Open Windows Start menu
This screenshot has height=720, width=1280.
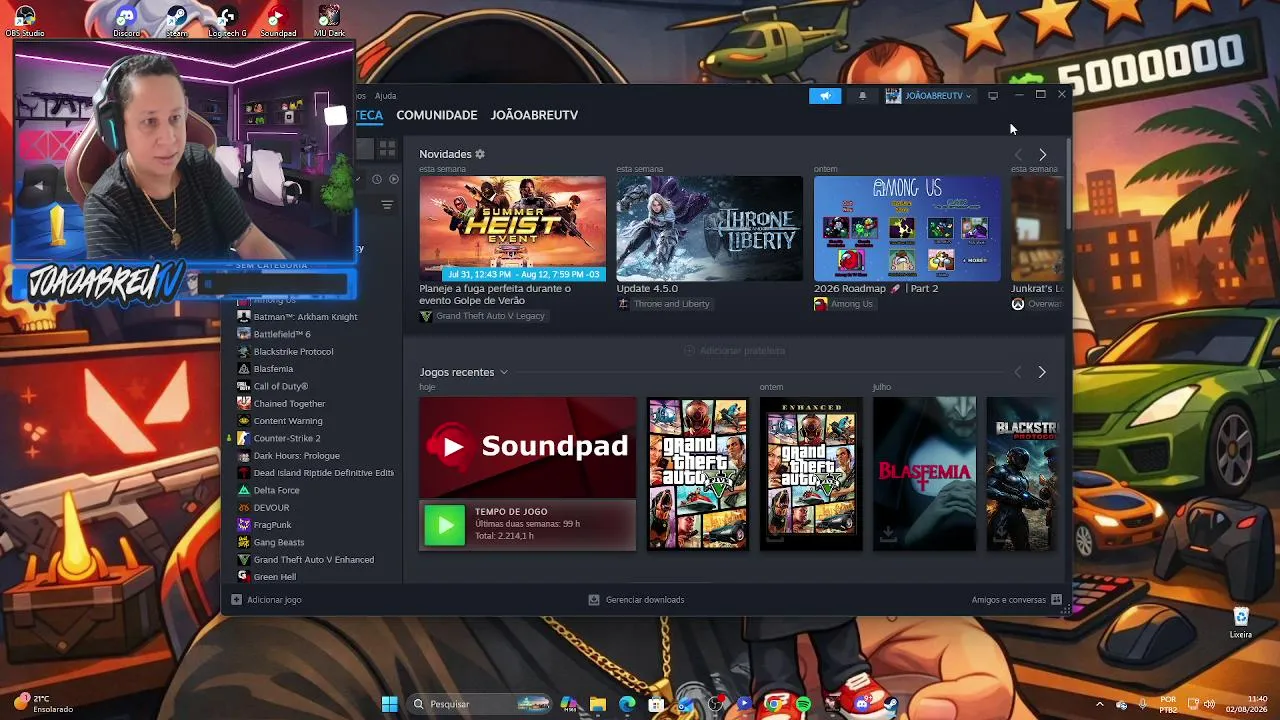click(389, 704)
